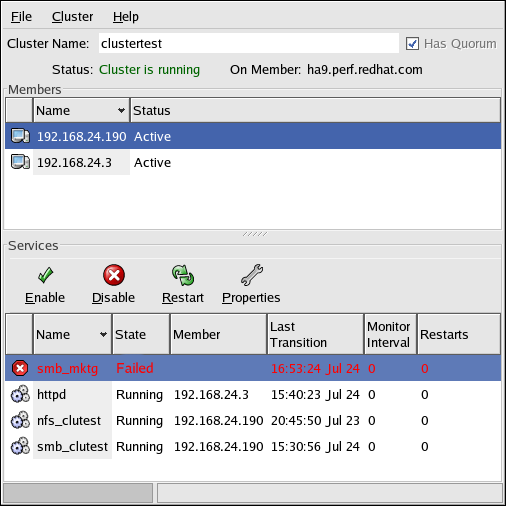Open the Cluster menu
506x506 pixels.
tap(72, 16)
